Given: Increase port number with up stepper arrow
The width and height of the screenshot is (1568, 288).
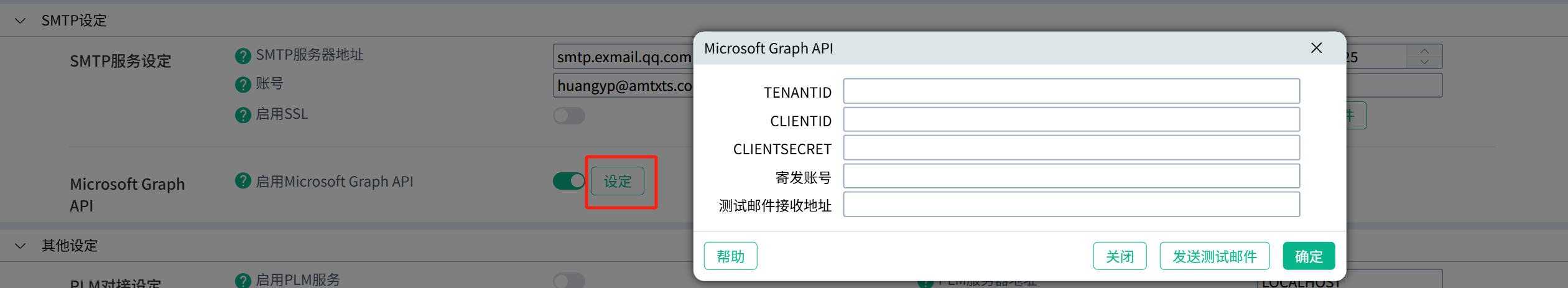Looking at the screenshot, I should pyautogui.click(x=1424, y=51).
